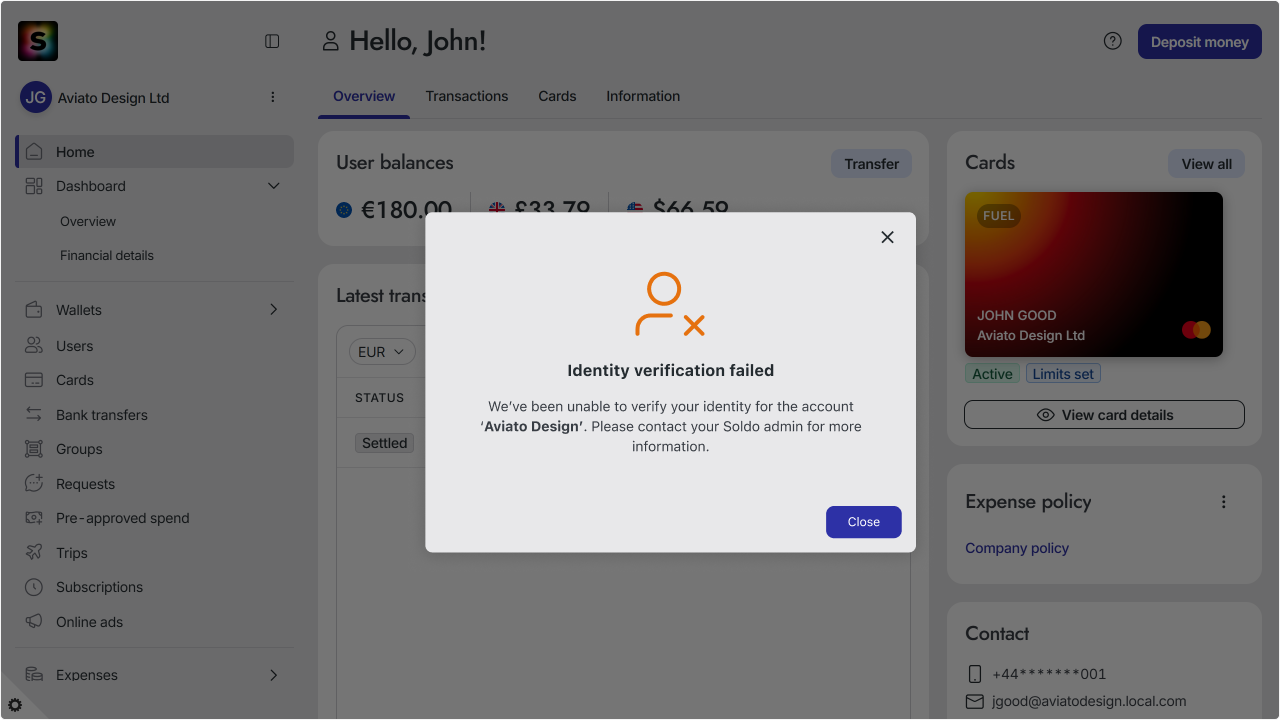Click the FUEL card thumbnail
This screenshot has height=720, width=1280.
(1094, 274)
